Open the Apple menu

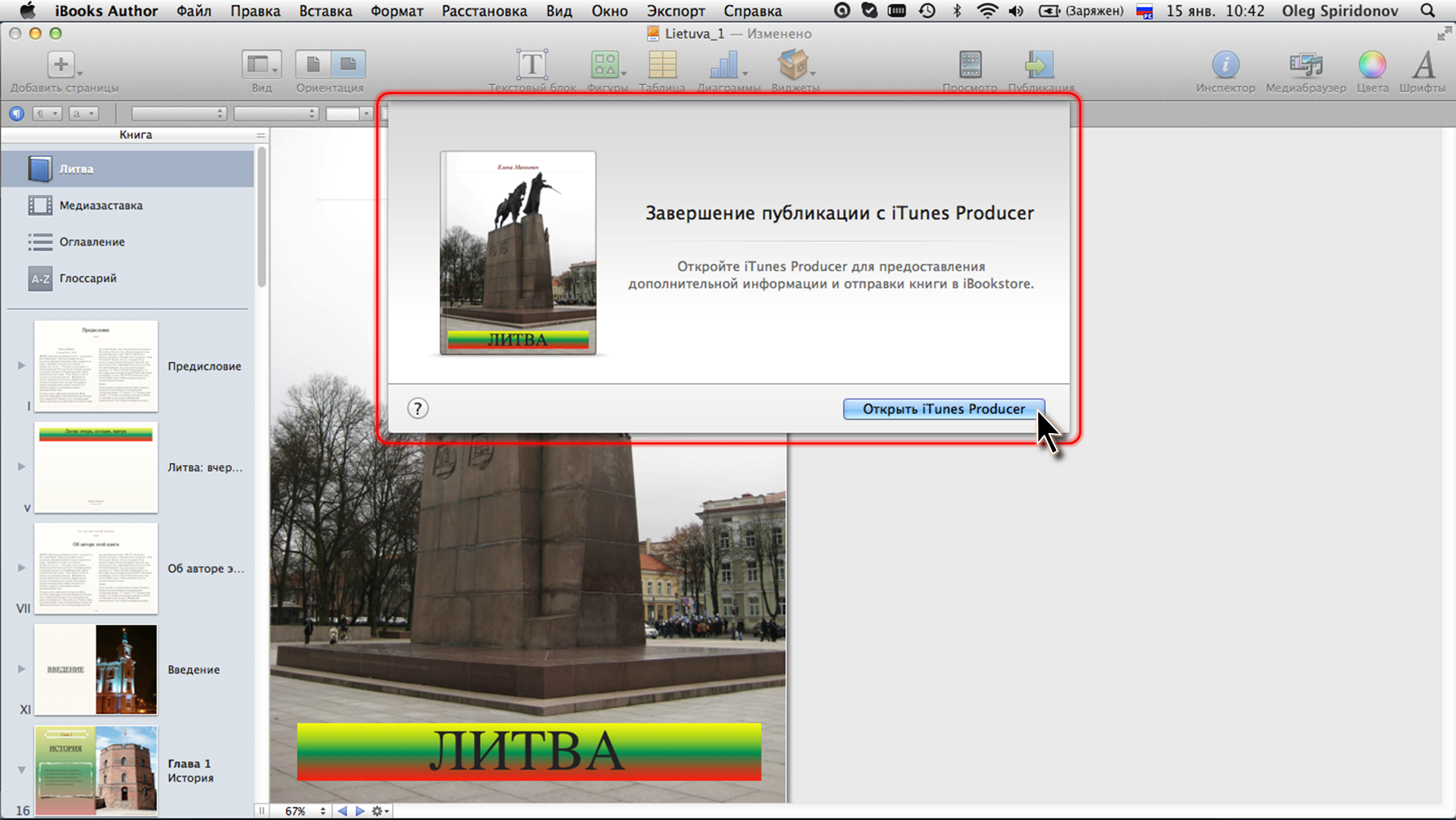tap(27, 11)
